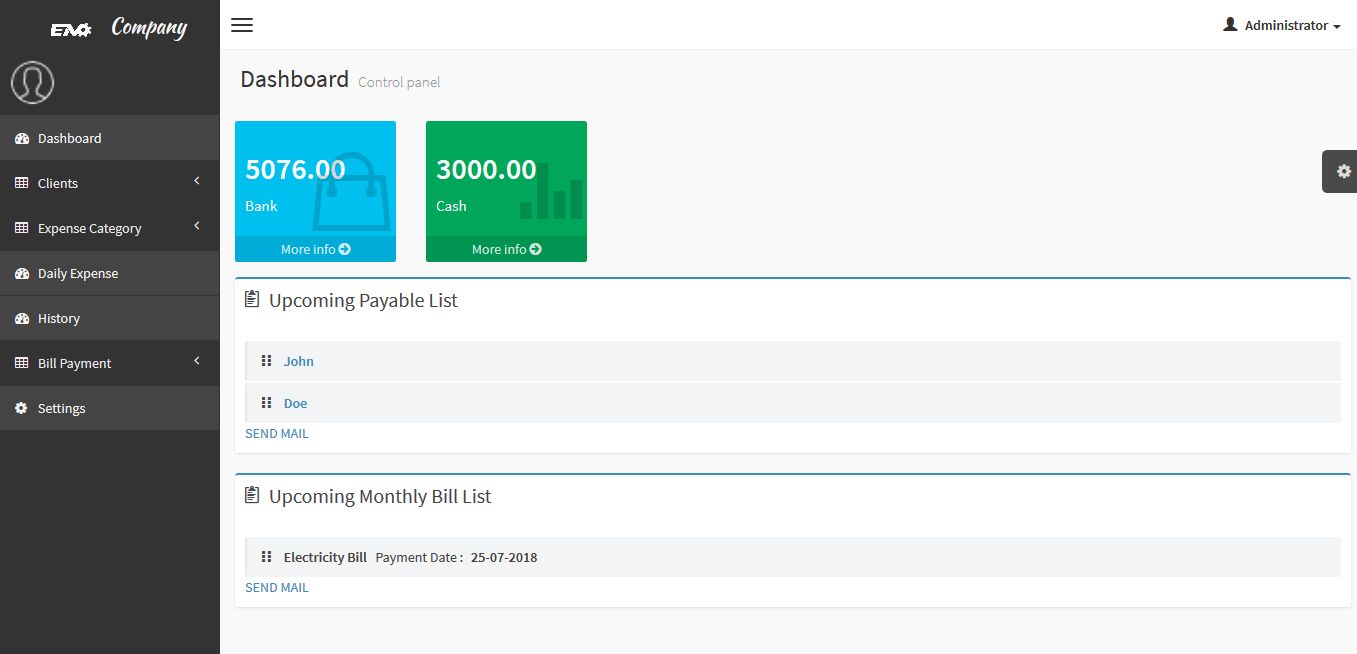Expand the Bill Payment submenu chevron
This screenshot has width=1357, height=654.
tap(197, 361)
